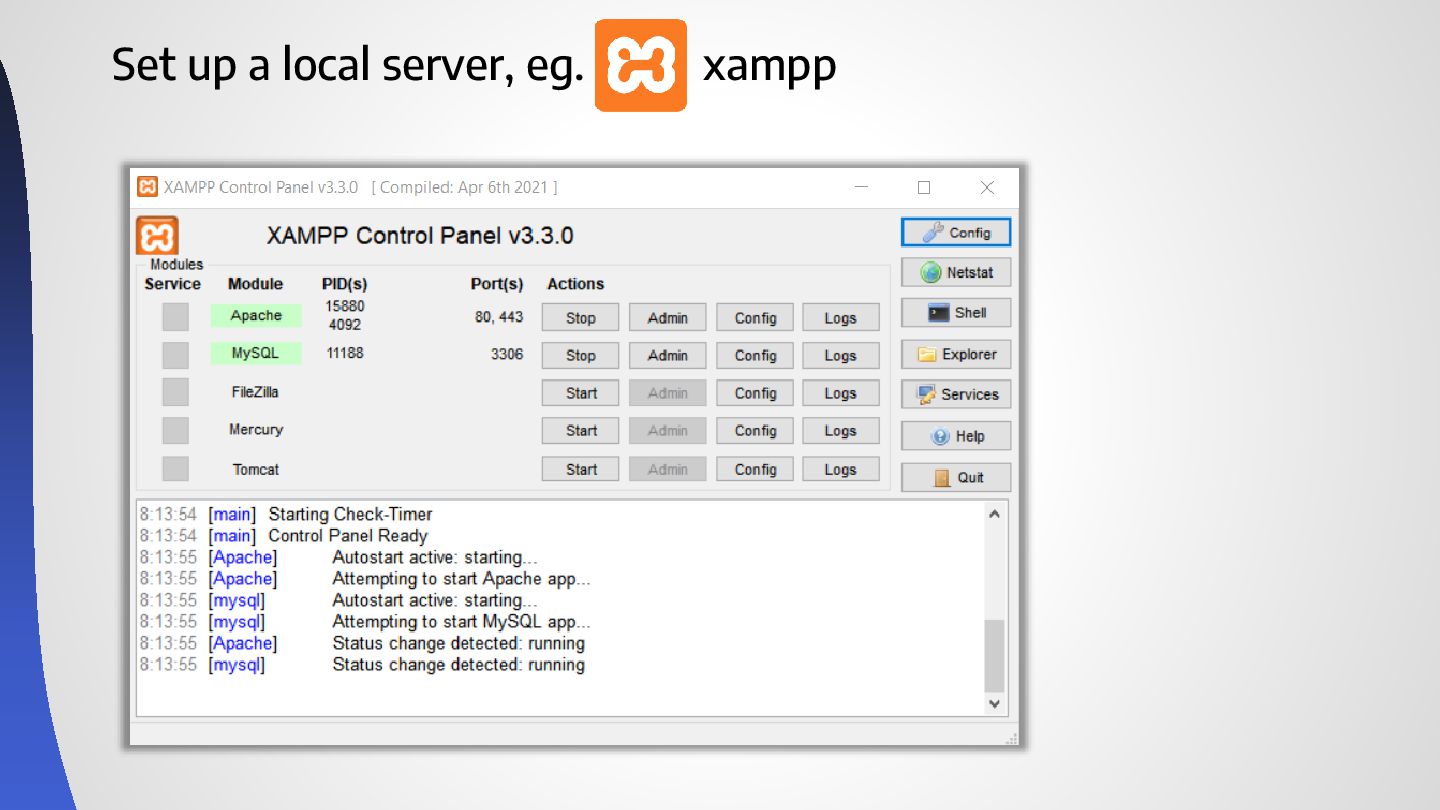1440x810 pixels.
Task: Open Config for the FileZilla row
Action: click(x=755, y=393)
